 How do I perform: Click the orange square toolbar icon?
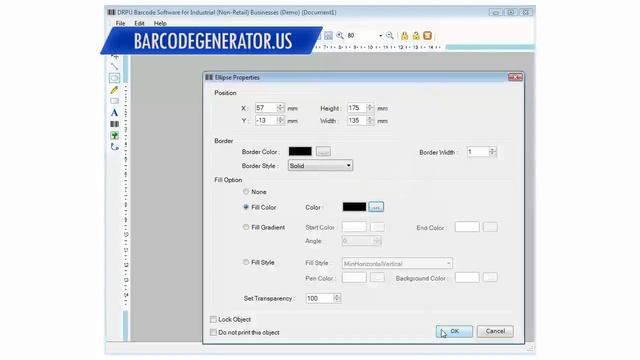pos(427,36)
